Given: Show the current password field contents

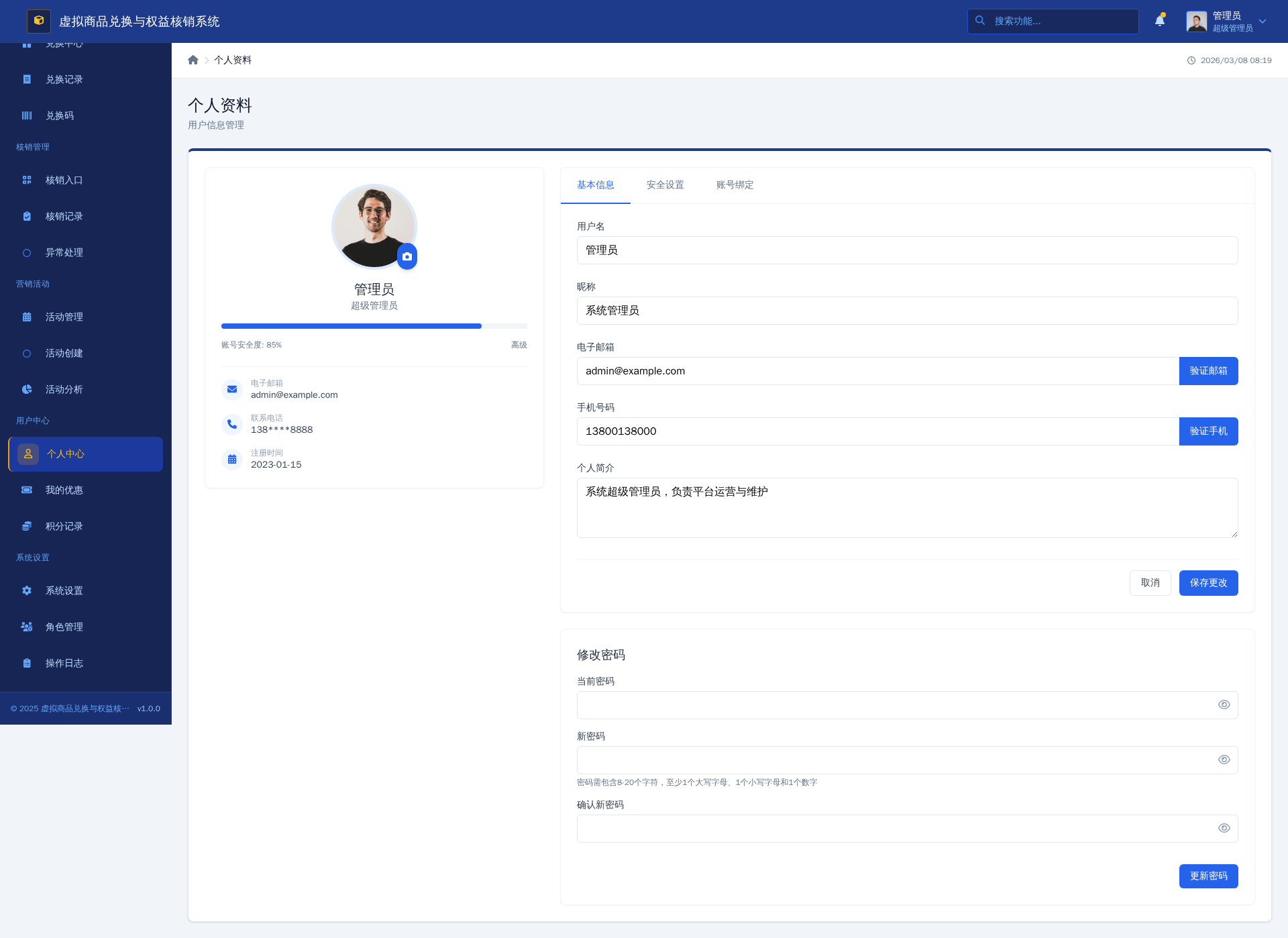Looking at the screenshot, I should click(x=1224, y=705).
